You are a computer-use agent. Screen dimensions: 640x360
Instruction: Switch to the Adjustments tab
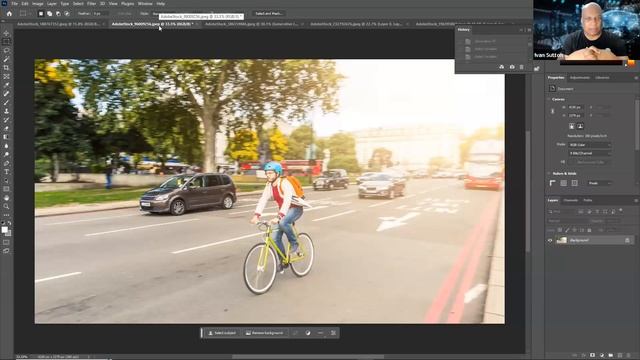580,78
